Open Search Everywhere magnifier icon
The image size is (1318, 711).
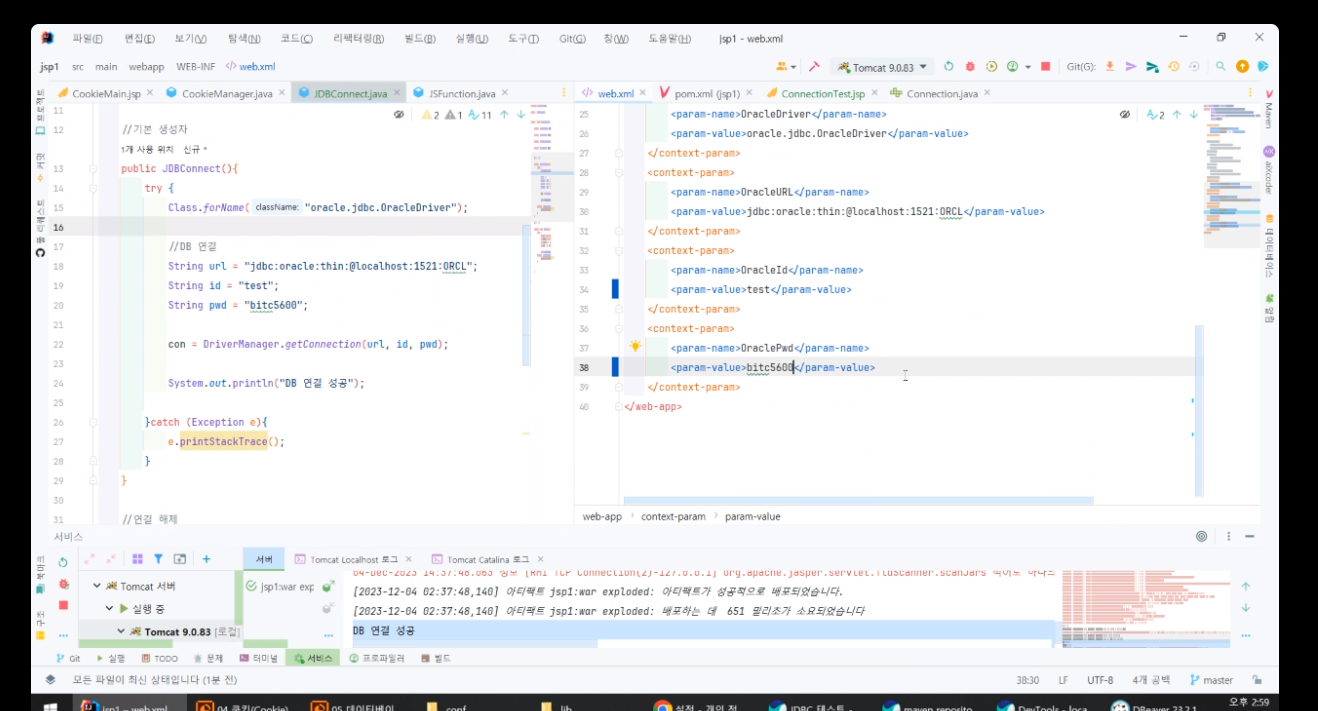coord(1221,67)
